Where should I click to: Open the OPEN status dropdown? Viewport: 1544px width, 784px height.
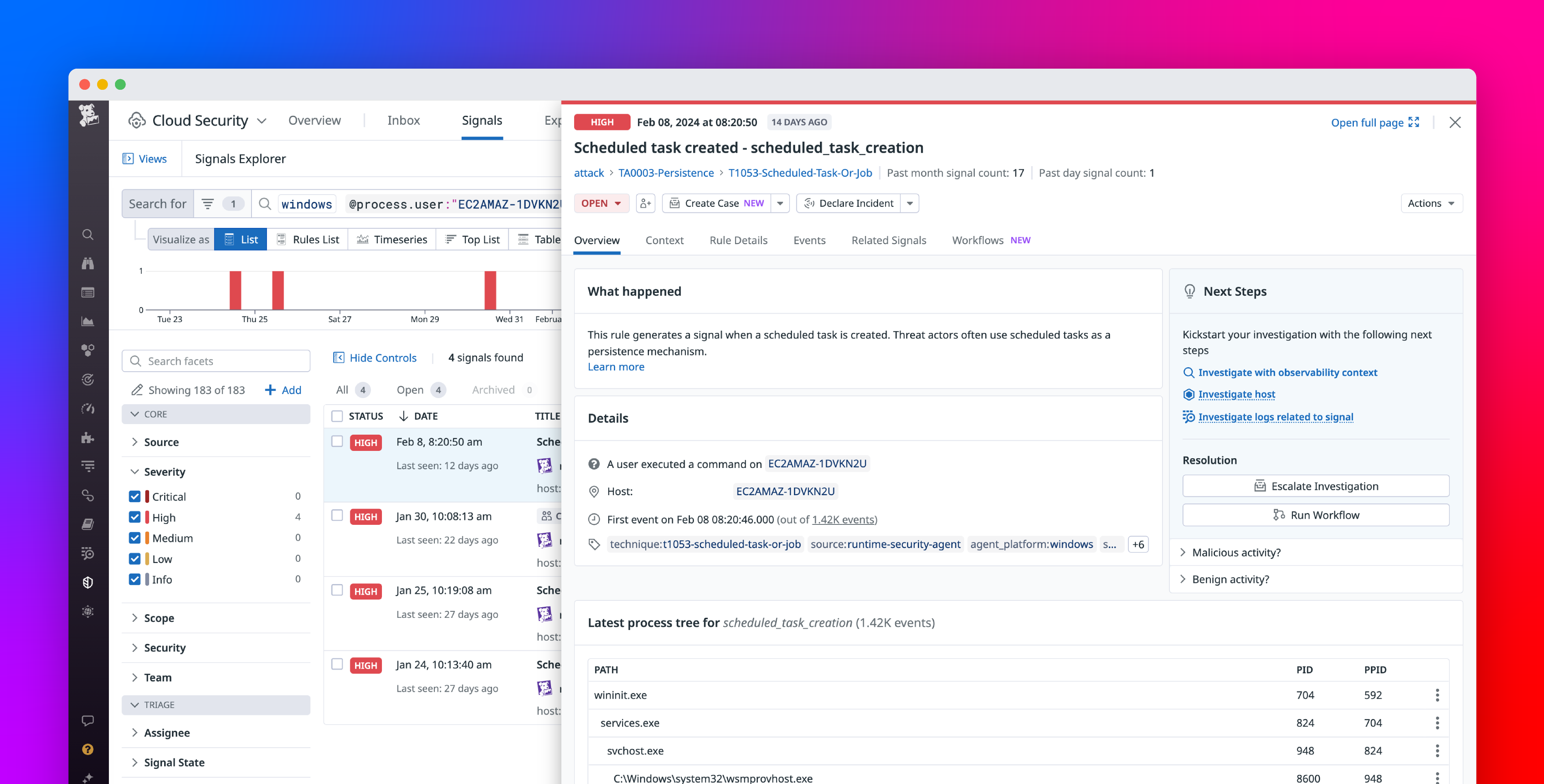601,203
